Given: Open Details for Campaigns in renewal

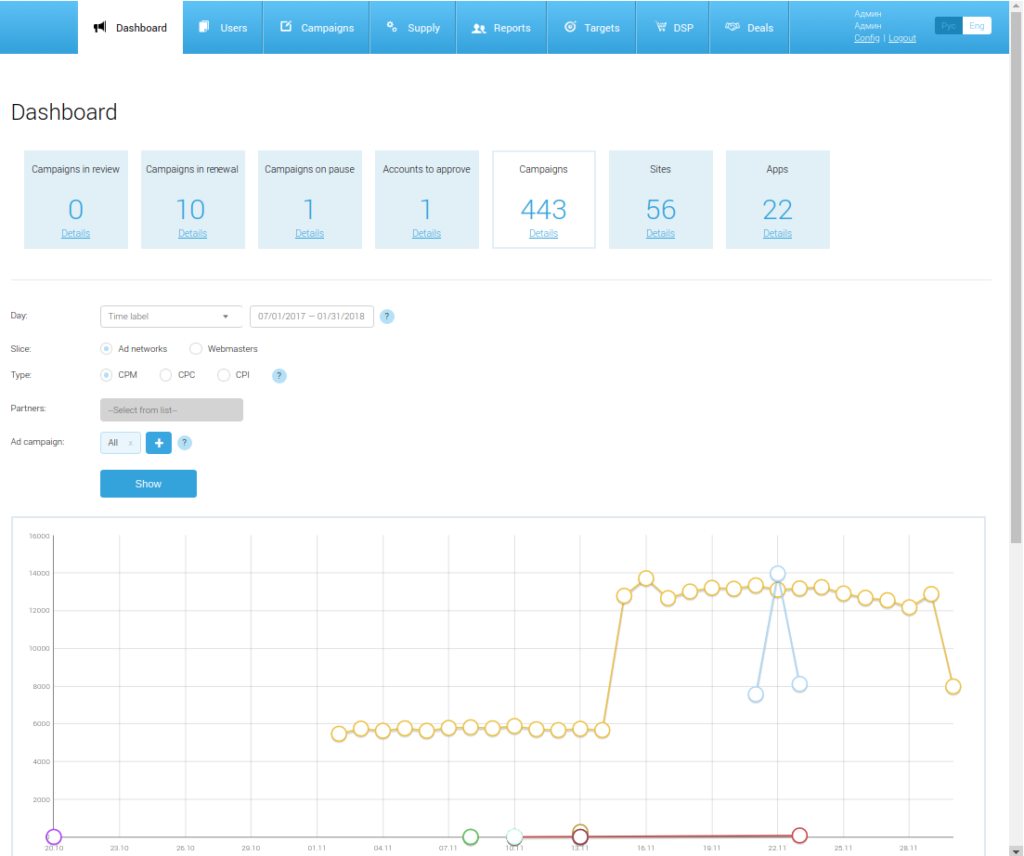Looking at the screenshot, I should [193, 233].
